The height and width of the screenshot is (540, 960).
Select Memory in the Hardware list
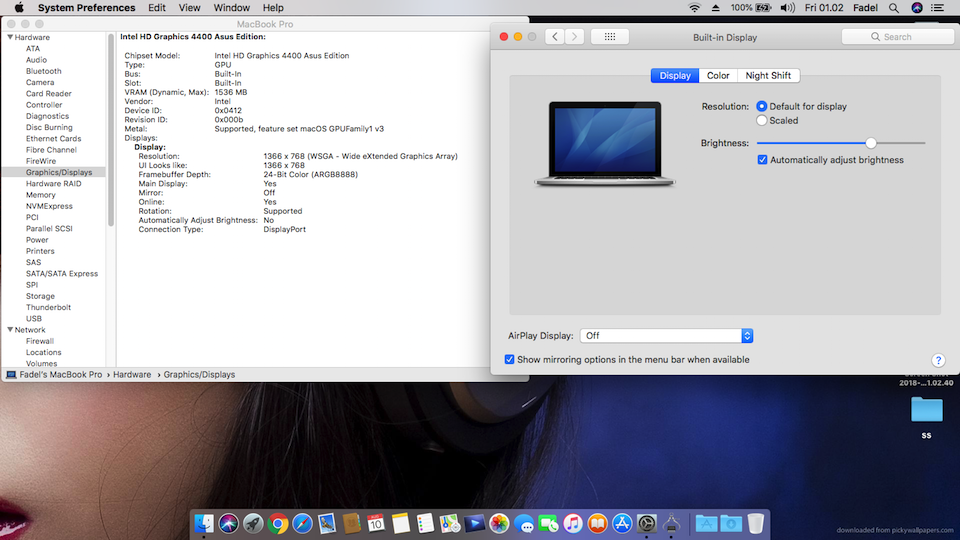click(41, 195)
